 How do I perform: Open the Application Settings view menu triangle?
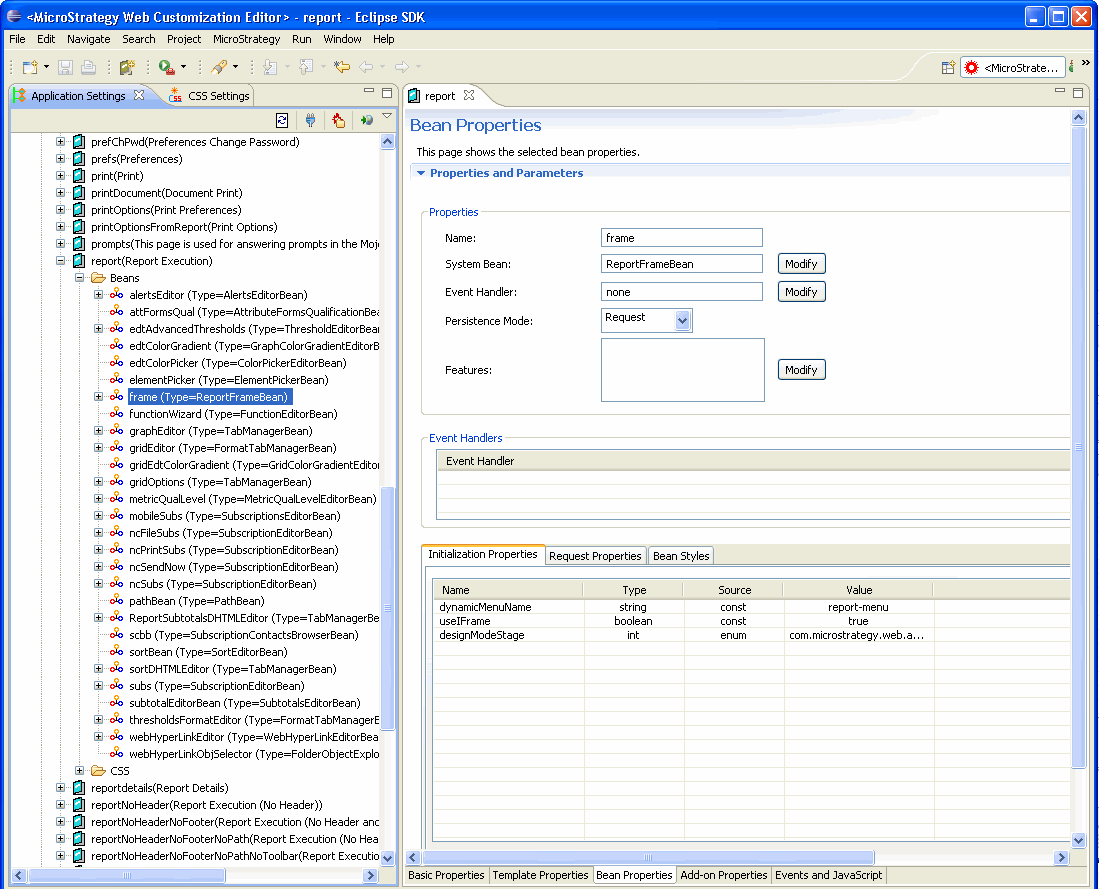(x=387, y=116)
